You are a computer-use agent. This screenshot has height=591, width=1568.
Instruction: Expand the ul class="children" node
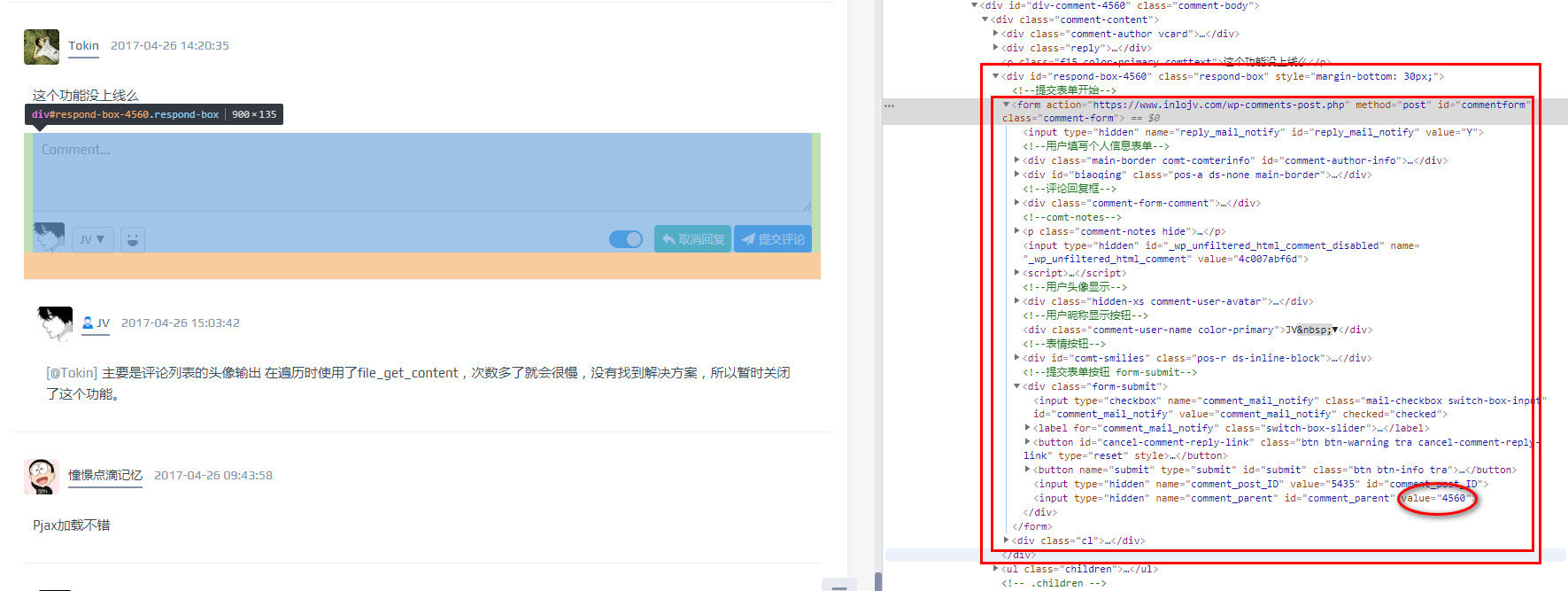(996, 569)
